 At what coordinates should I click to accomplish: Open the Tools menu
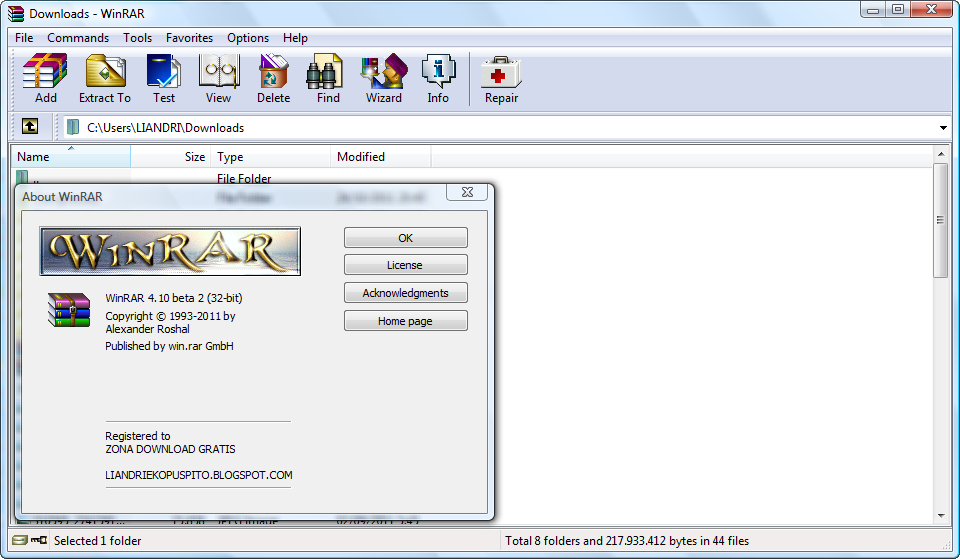(x=137, y=38)
